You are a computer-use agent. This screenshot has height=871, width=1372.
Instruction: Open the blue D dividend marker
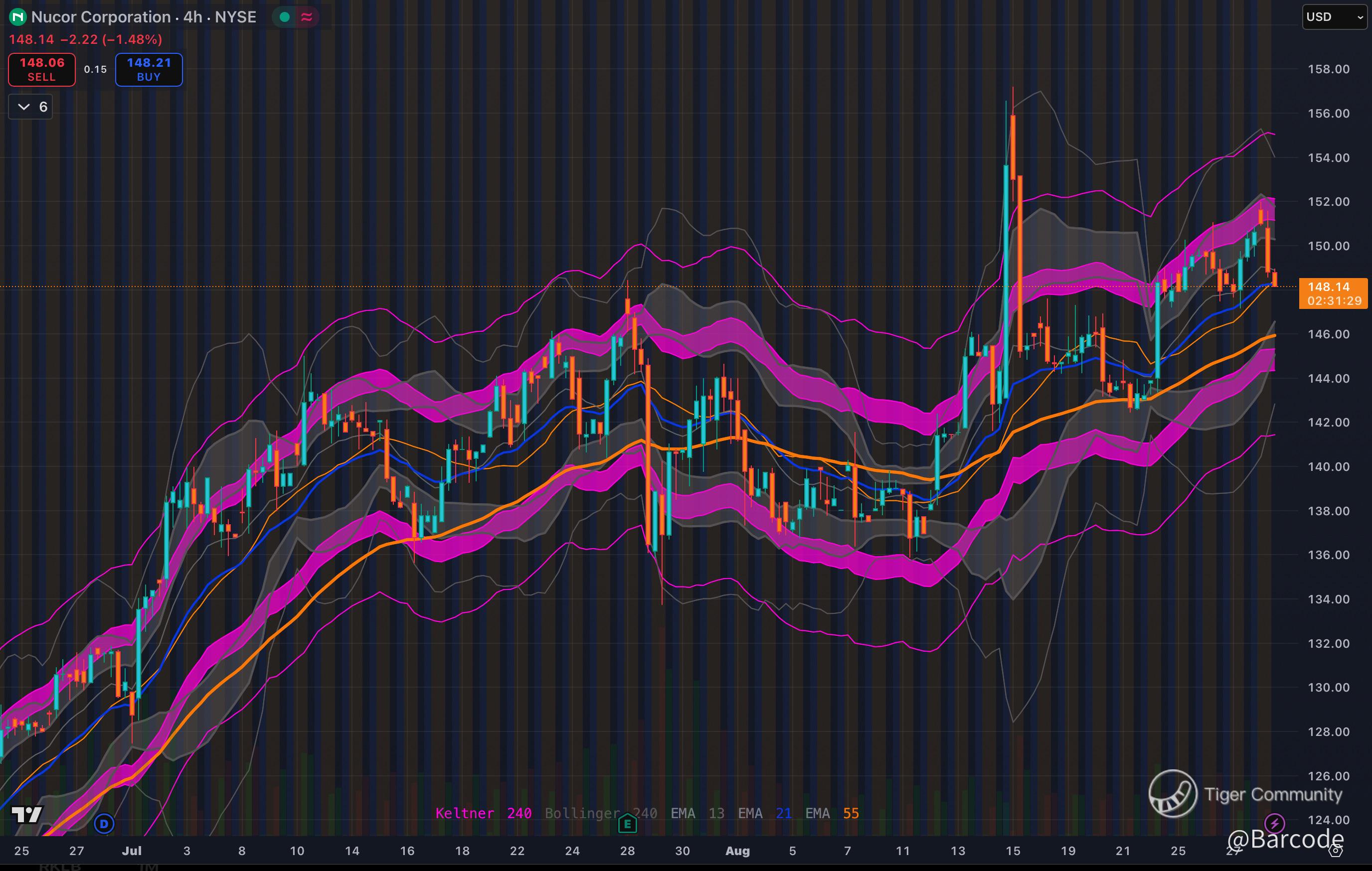pyautogui.click(x=104, y=823)
